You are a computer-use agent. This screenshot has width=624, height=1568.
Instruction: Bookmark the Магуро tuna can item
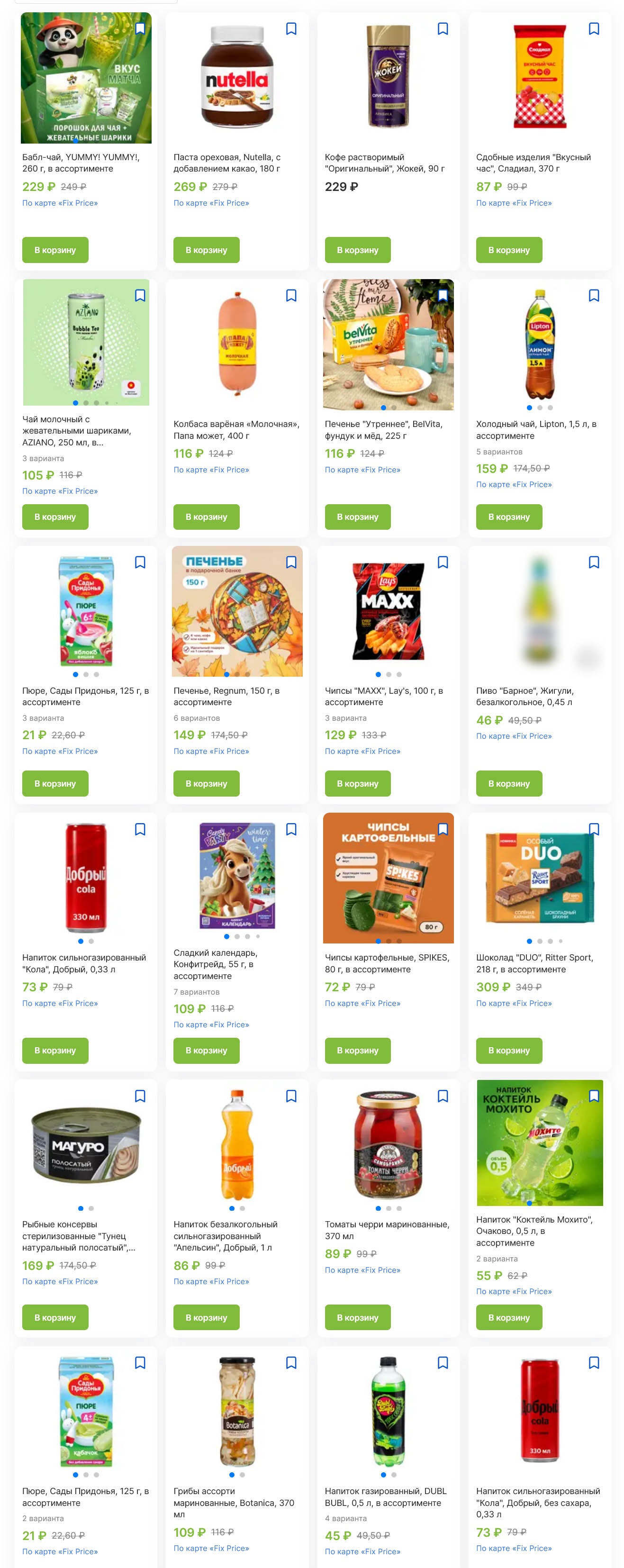pyautogui.click(x=140, y=1096)
